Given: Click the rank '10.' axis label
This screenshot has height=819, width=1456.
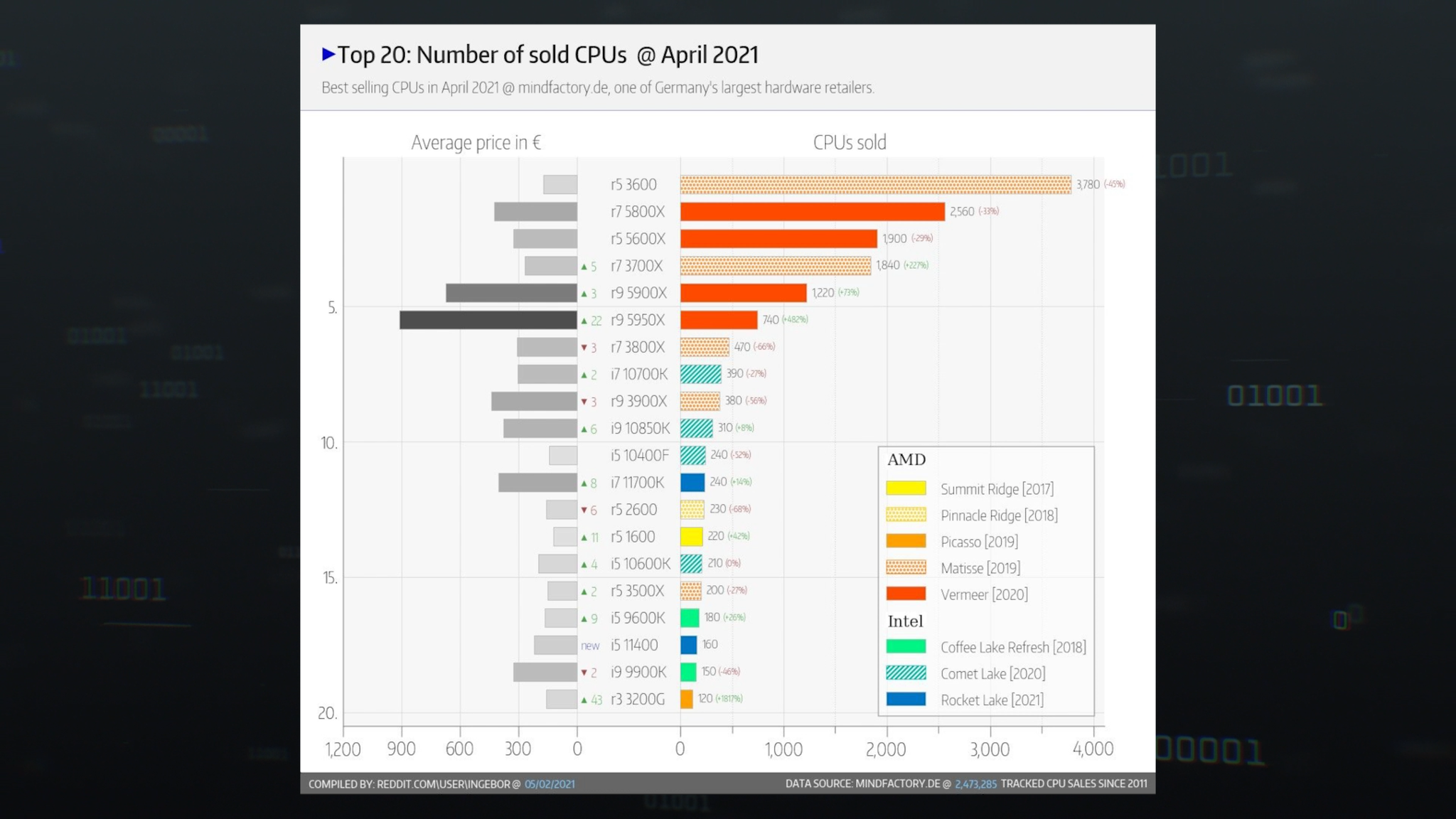Looking at the screenshot, I should point(328,443).
